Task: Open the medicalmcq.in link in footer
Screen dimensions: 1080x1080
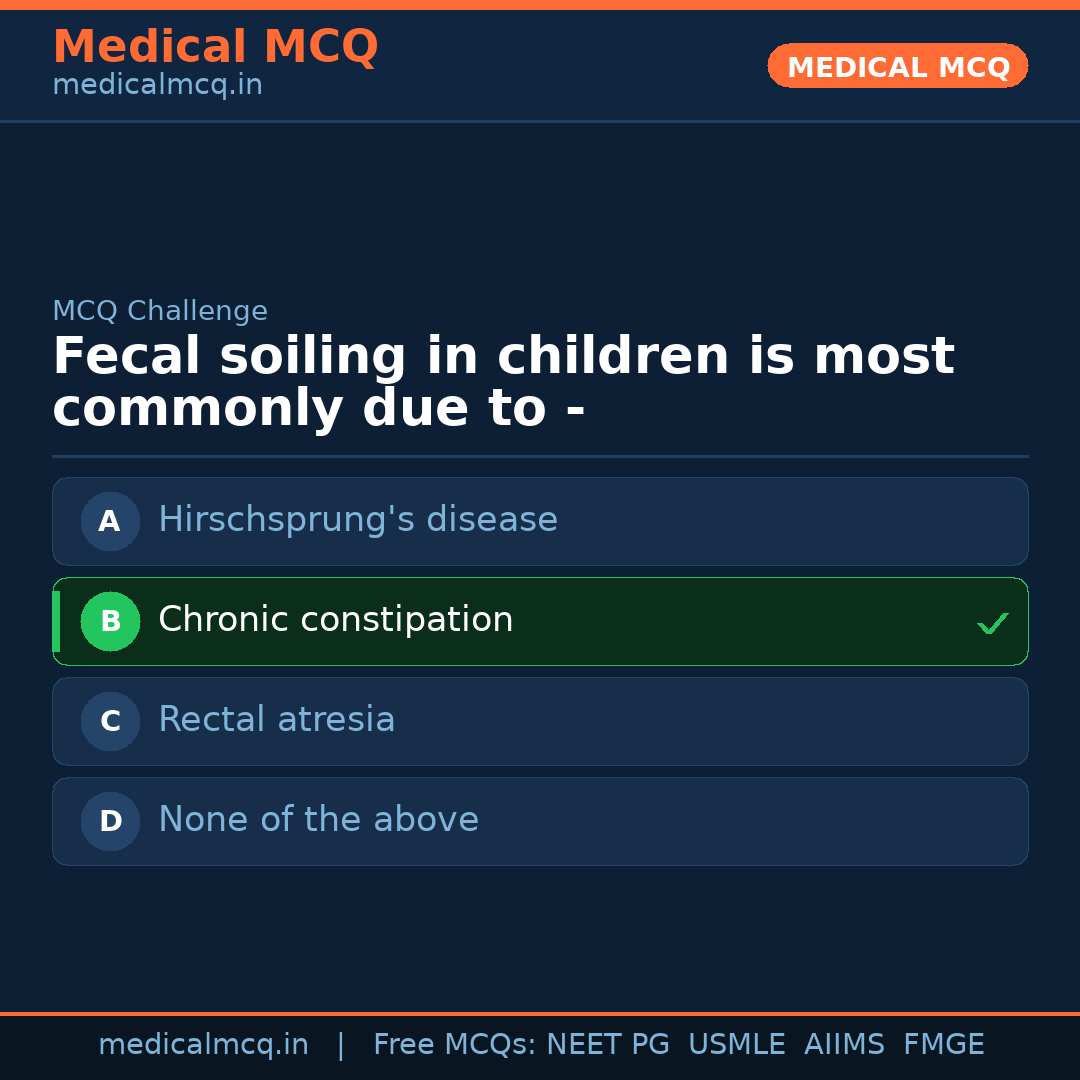Action: point(203,1045)
